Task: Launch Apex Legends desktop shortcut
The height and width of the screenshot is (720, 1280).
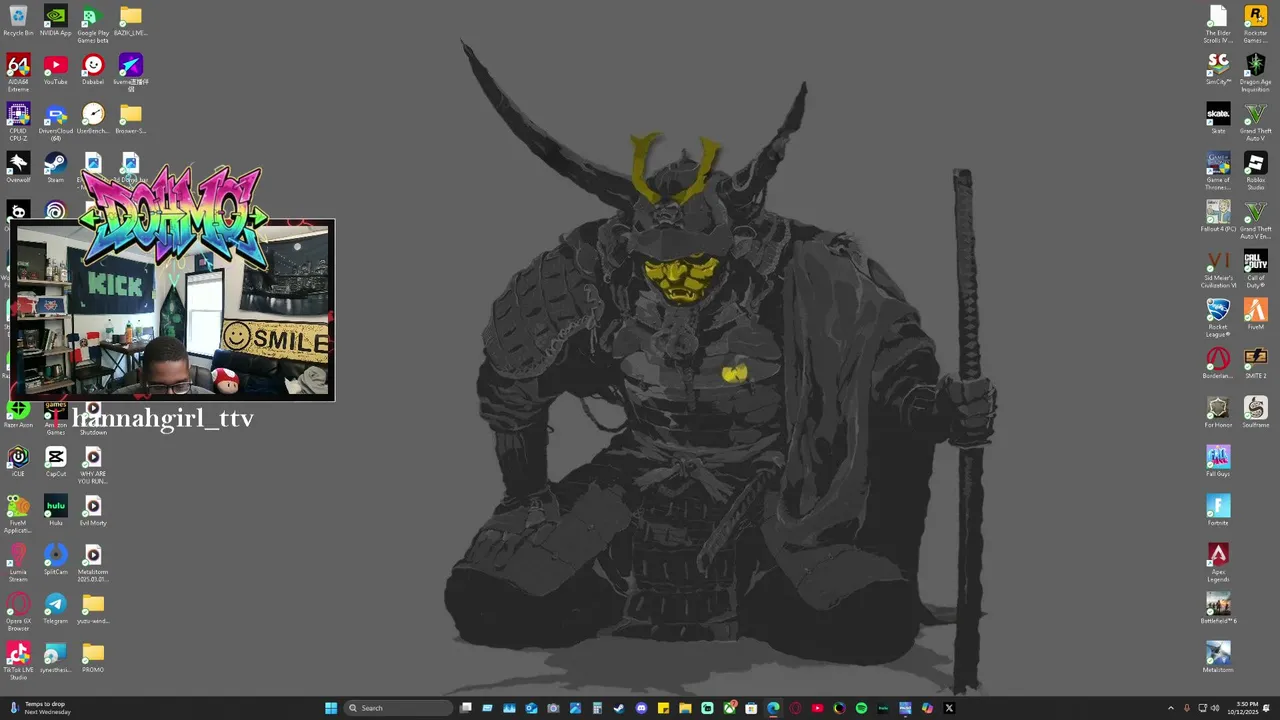Action: point(1218,563)
